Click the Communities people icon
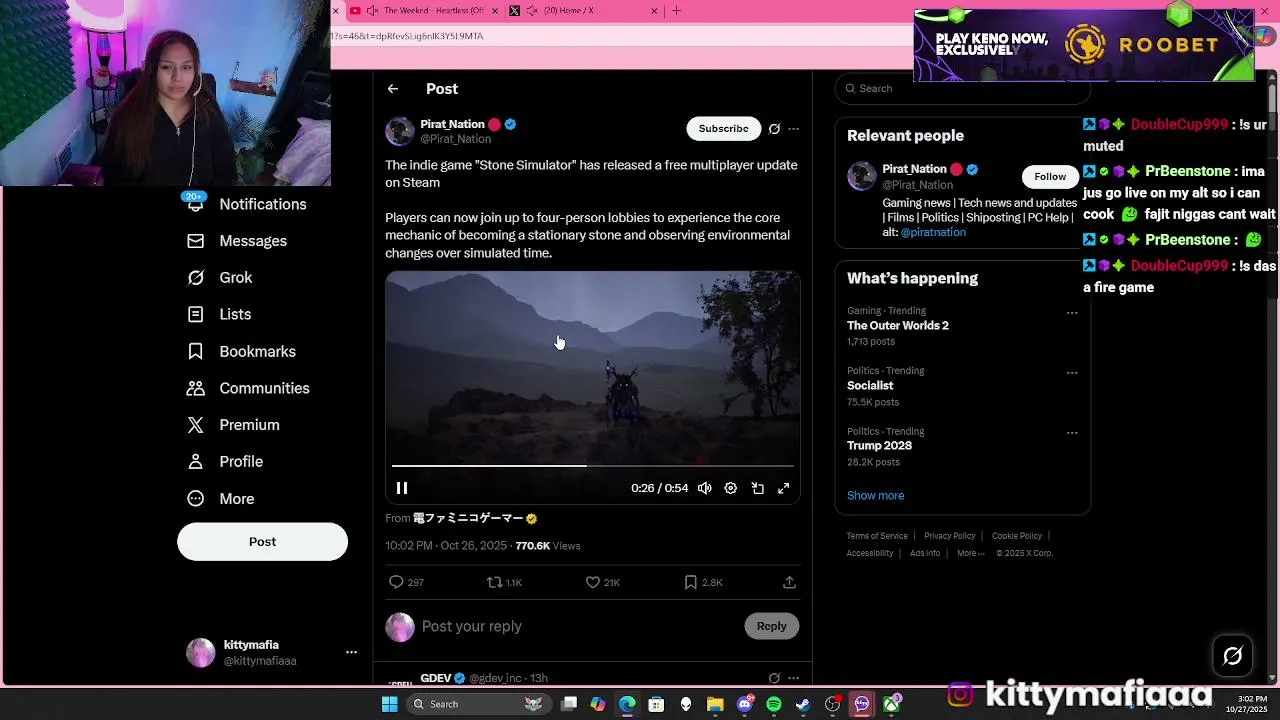Screen dimensions: 1280x720 [196, 388]
